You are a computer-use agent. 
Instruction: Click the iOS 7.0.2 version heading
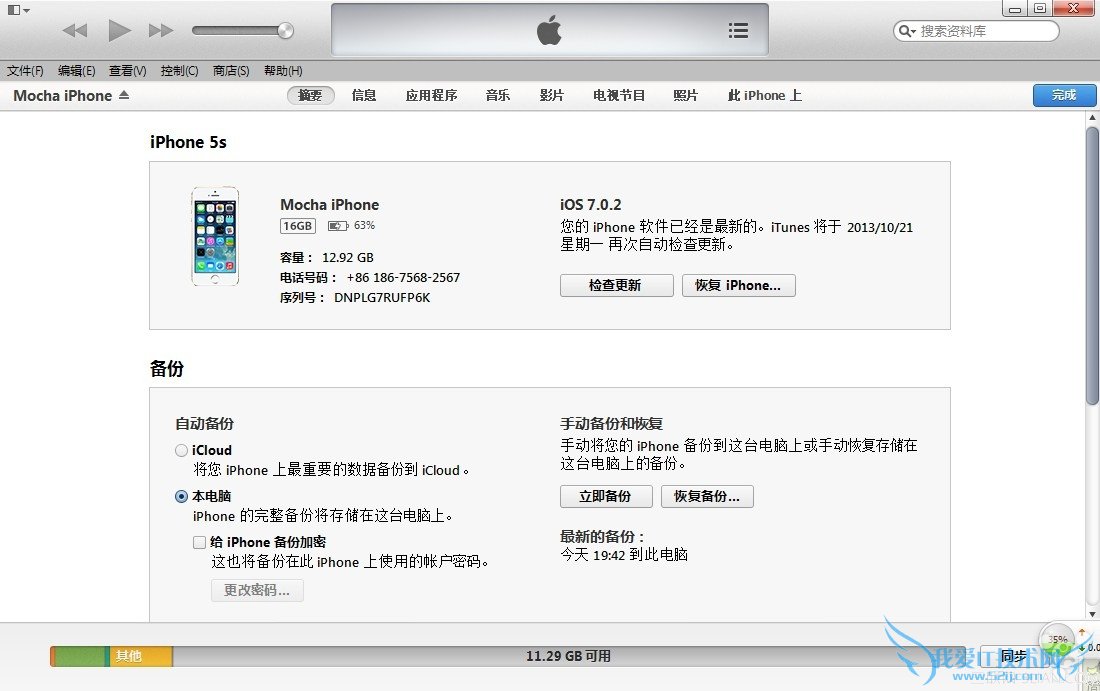coord(591,205)
